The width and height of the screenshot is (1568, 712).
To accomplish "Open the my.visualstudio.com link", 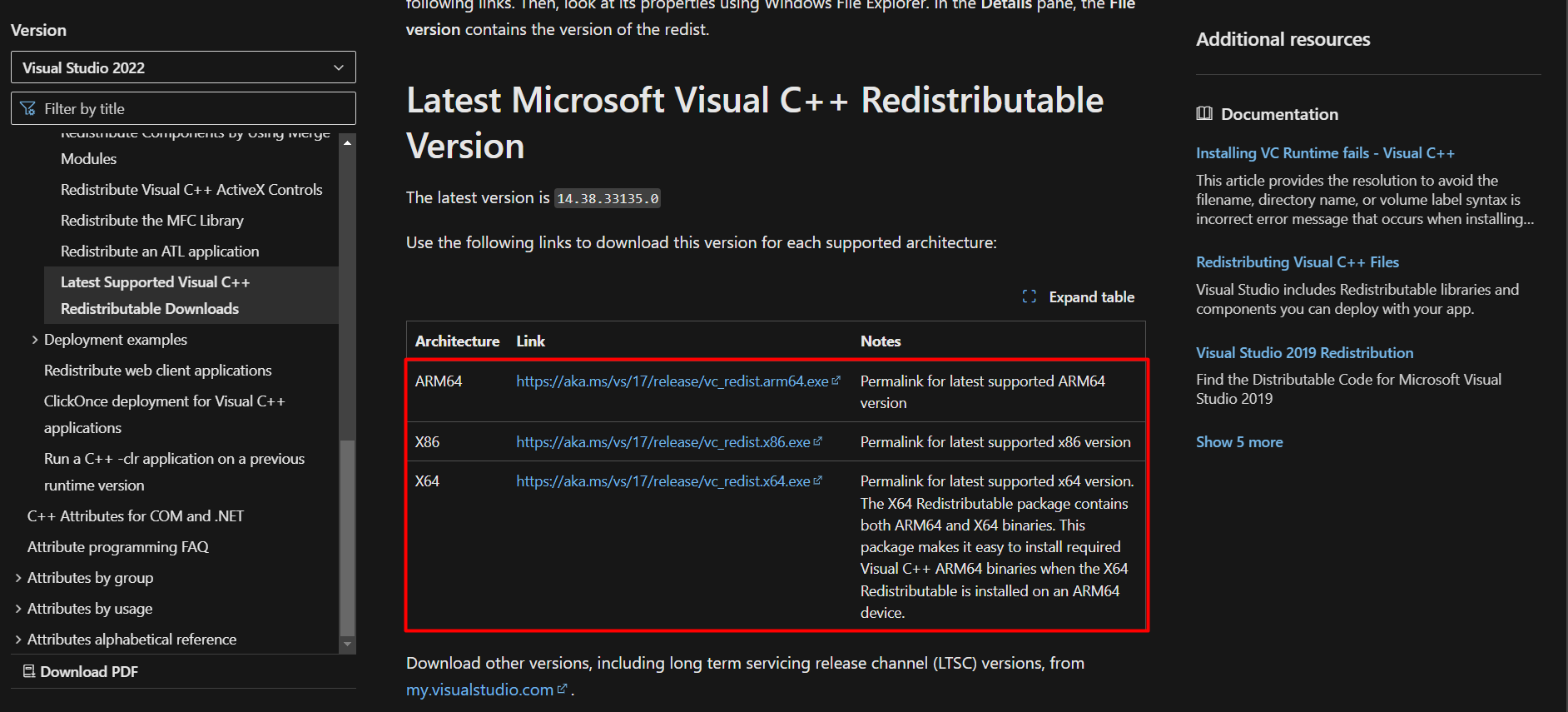I will click(479, 690).
